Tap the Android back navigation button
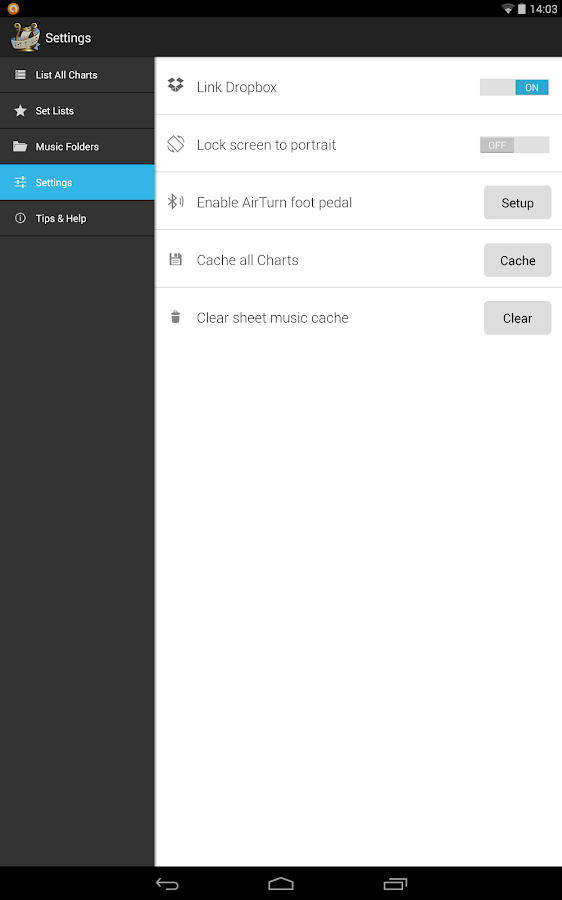This screenshot has height=900, width=562. [x=167, y=884]
